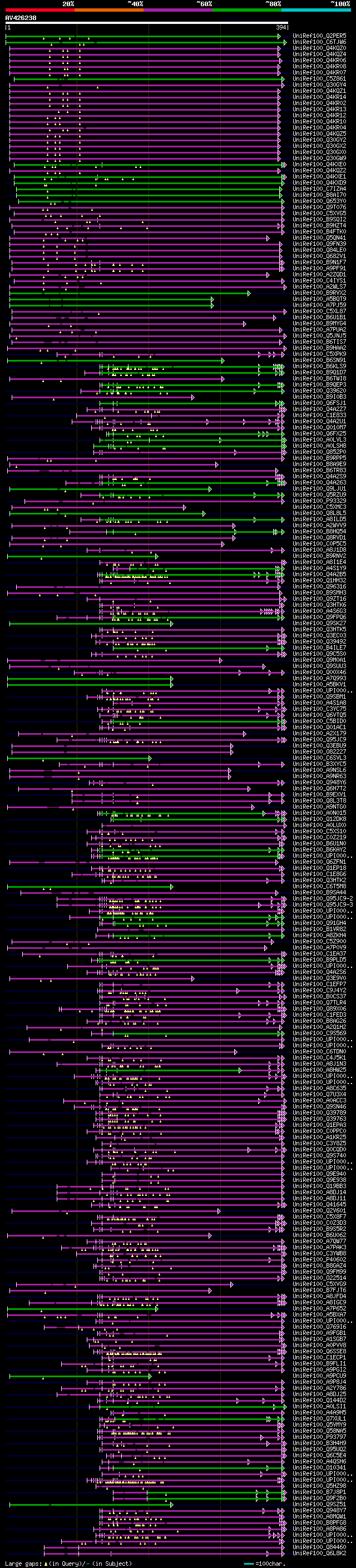The height and width of the screenshot is (1568, 356).
Task: Click the UniRef100_A5BQT9 label
Action: (319, 299)
